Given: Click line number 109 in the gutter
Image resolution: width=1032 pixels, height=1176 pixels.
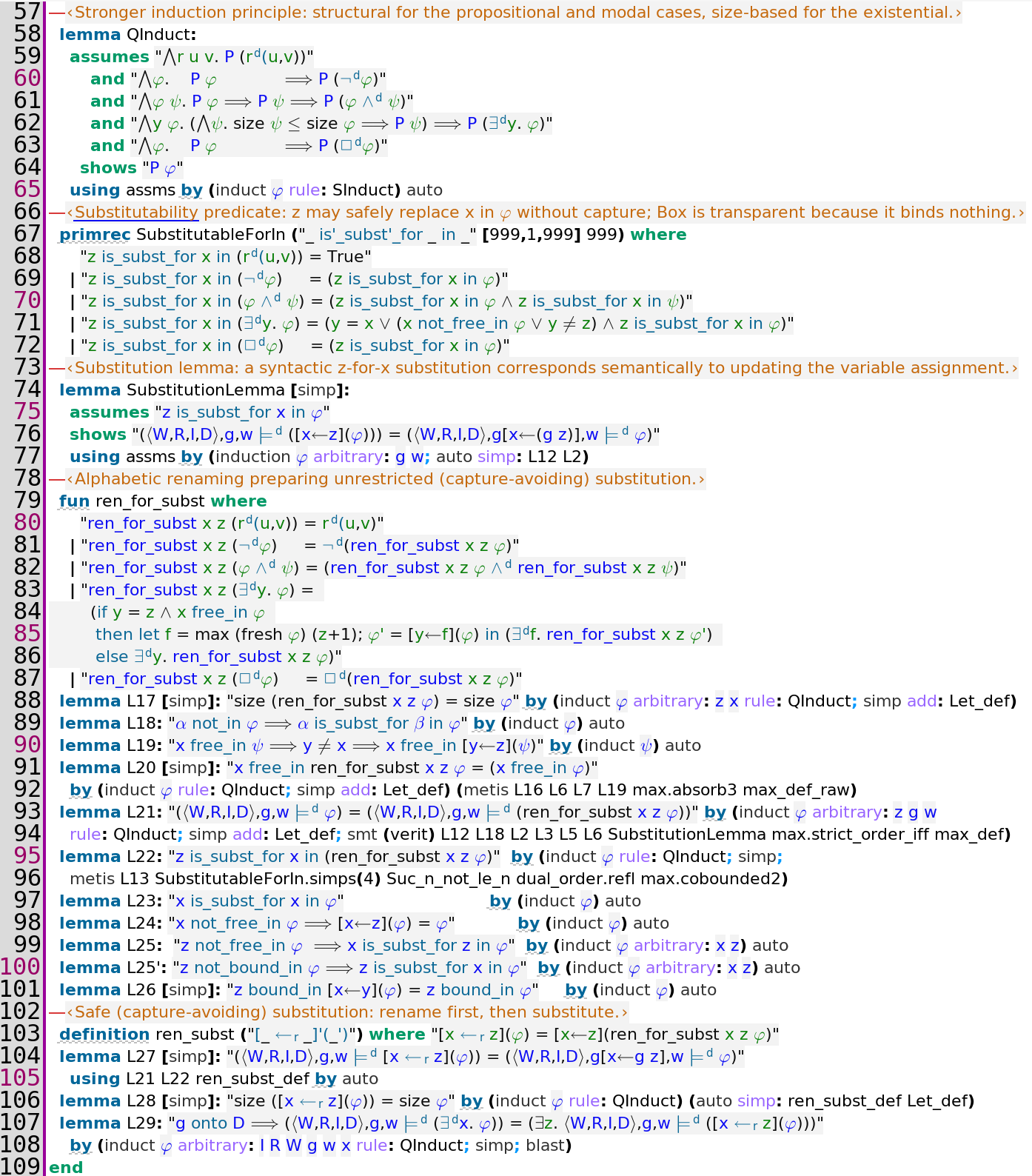Looking at the screenshot, I should click(21, 1166).
